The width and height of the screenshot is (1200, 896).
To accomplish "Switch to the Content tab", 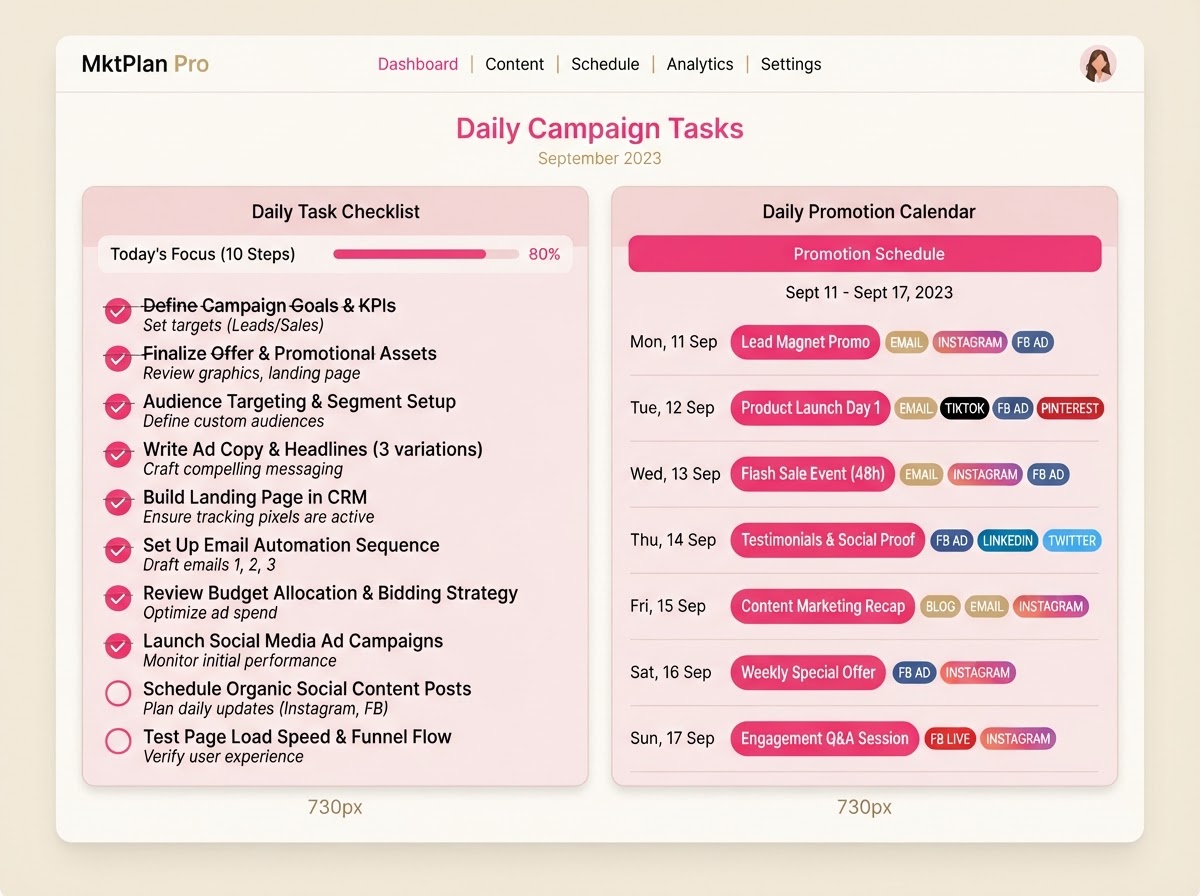I will pyautogui.click(x=515, y=64).
